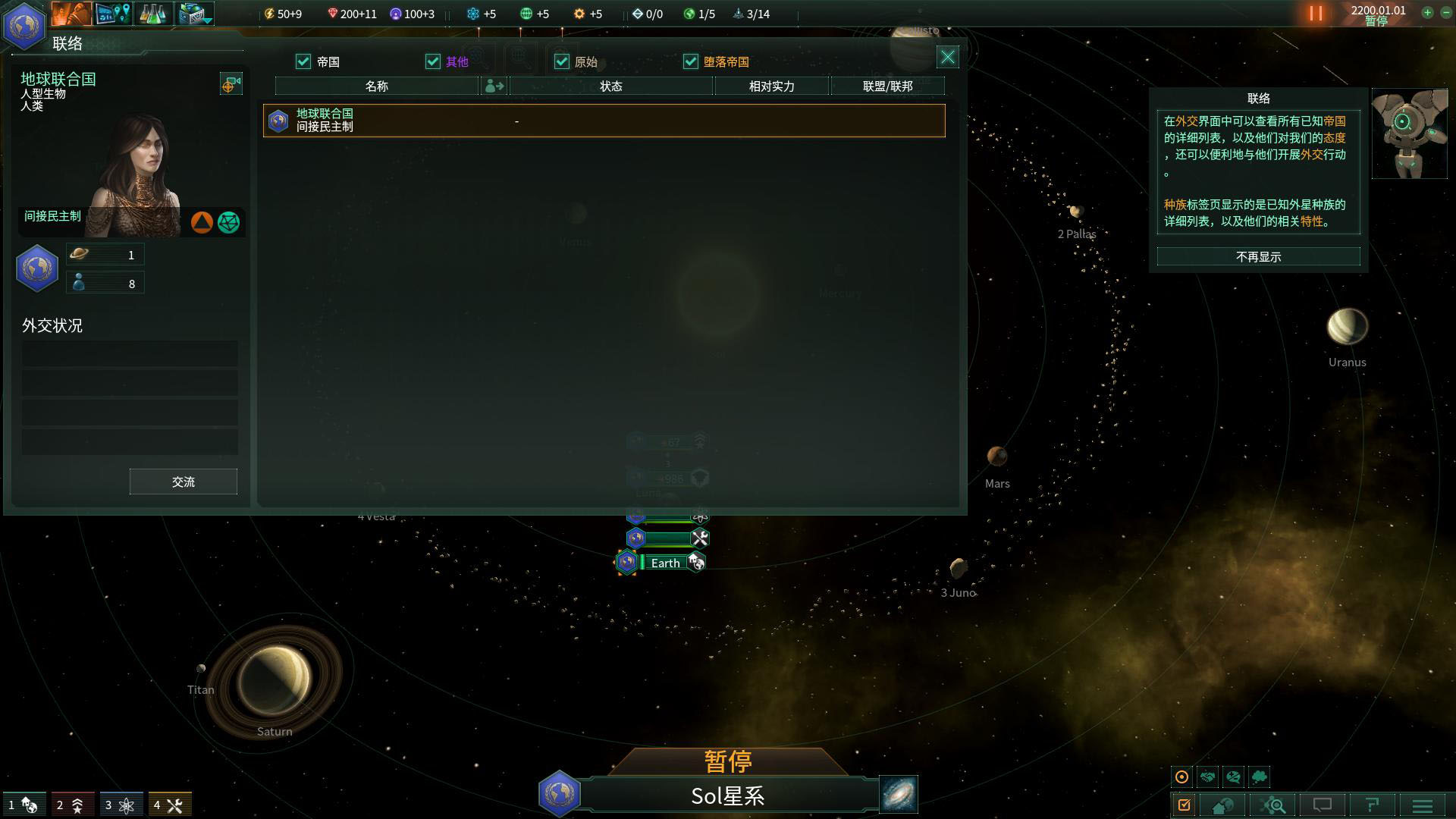This screenshot has width=1456, height=819.
Task: Click the 塑落帝国 fallen empire filter tab
Action: click(x=726, y=61)
